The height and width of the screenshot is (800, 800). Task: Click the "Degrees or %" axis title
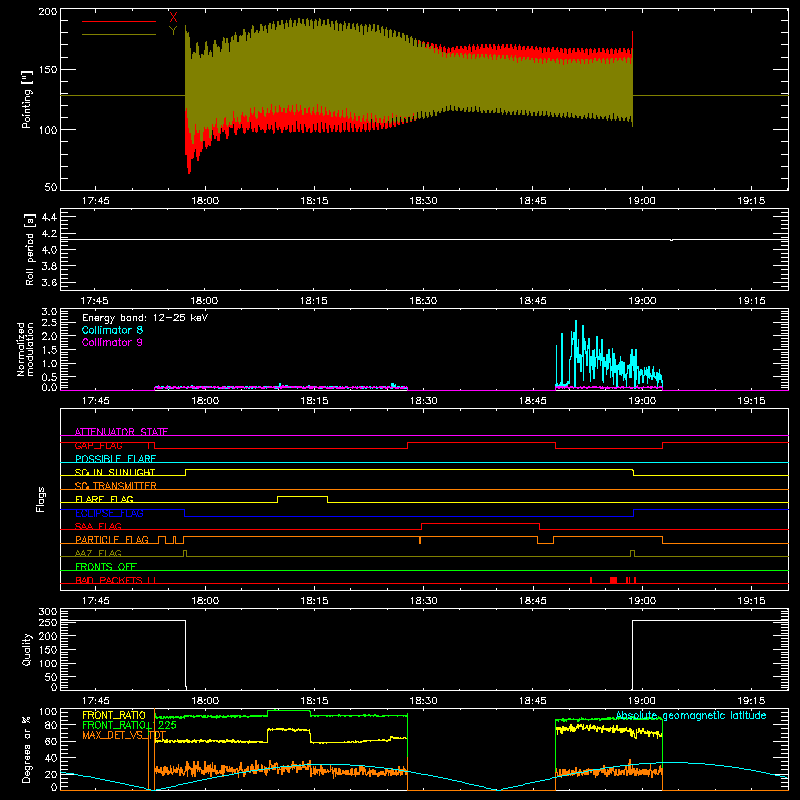pos(27,749)
